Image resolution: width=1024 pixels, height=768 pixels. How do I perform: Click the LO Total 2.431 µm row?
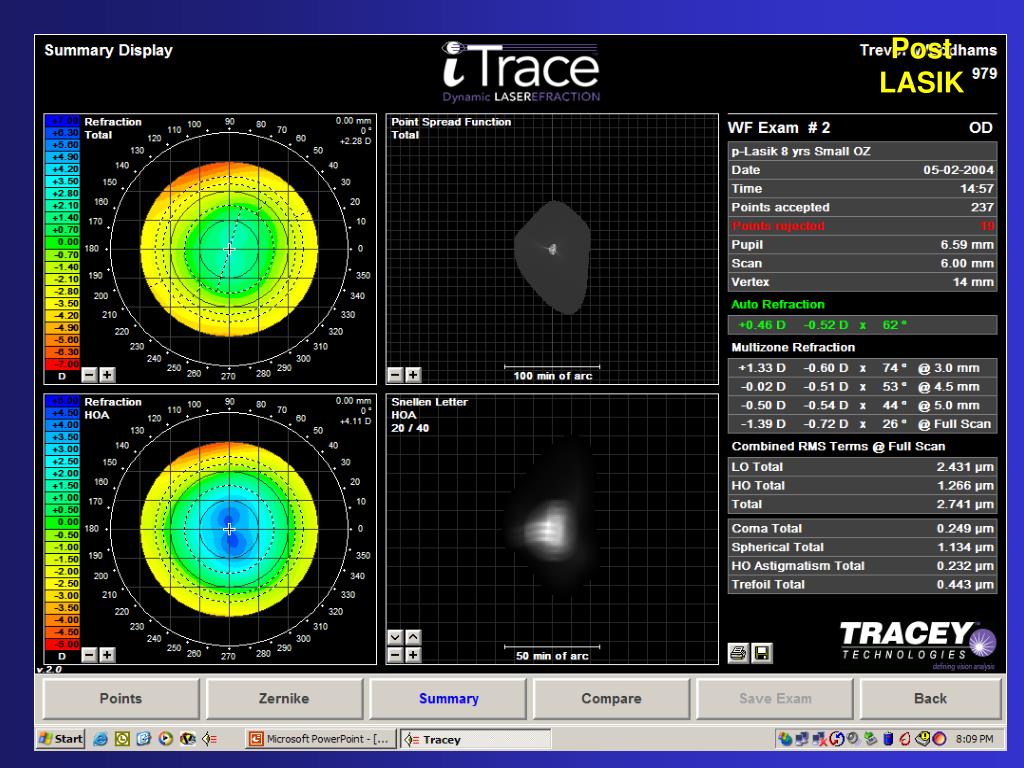tap(863, 467)
